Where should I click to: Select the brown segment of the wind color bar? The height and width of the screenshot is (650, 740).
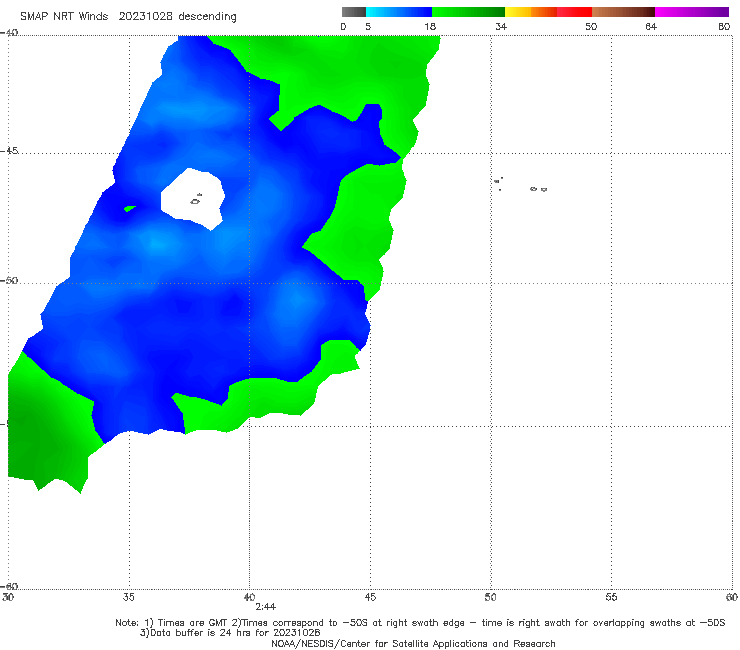[x=623, y=12]
